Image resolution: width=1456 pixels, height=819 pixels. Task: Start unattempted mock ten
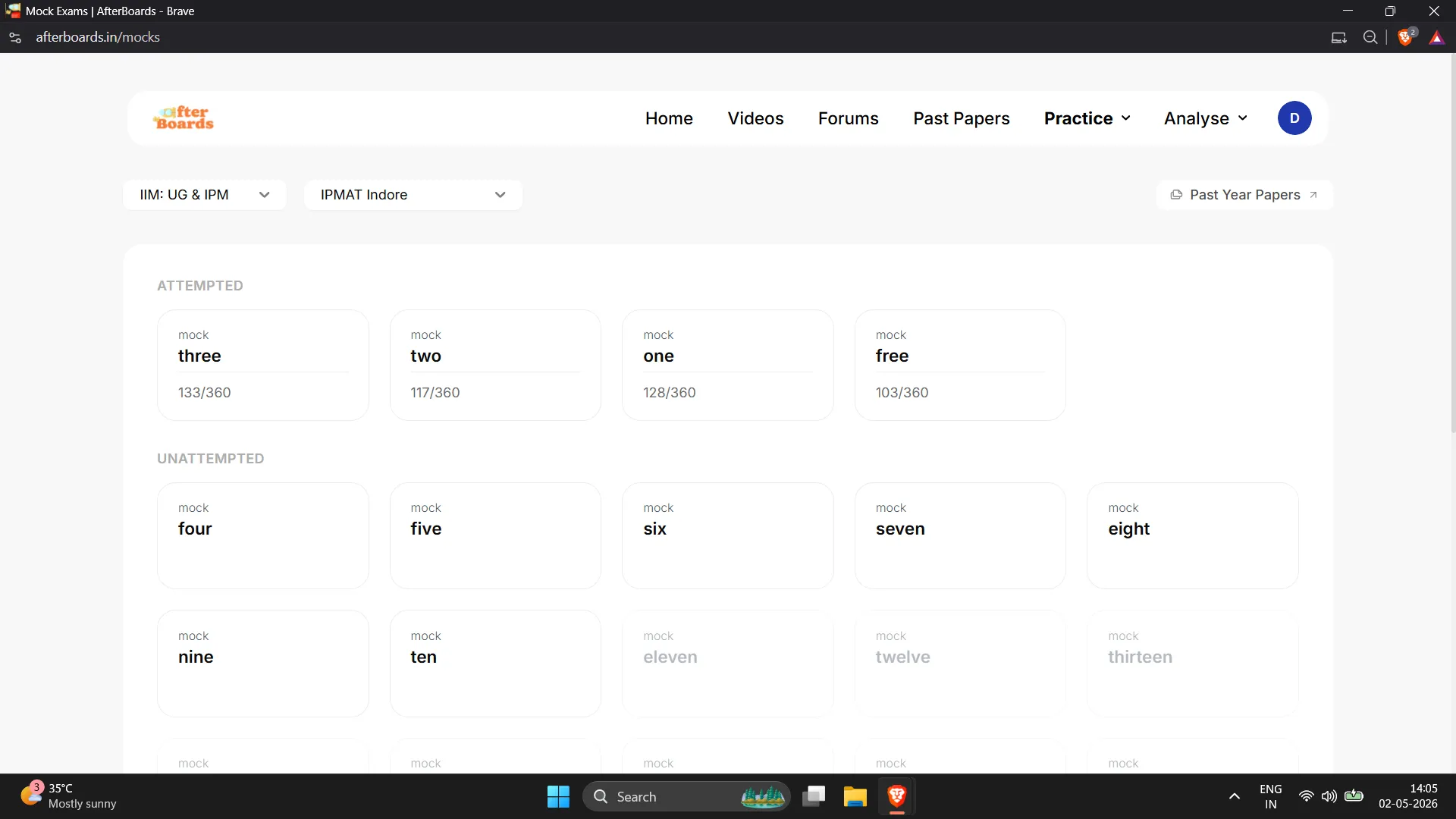point(495,664)
